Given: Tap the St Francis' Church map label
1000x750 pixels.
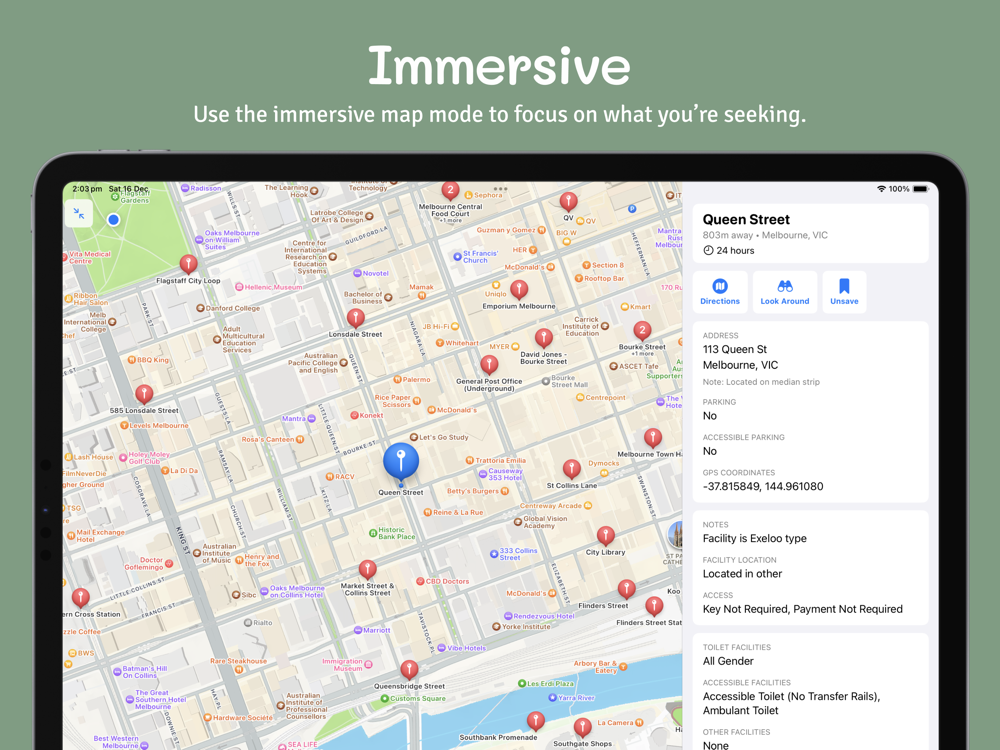Looking at the screenshot, I should (476, 257).
